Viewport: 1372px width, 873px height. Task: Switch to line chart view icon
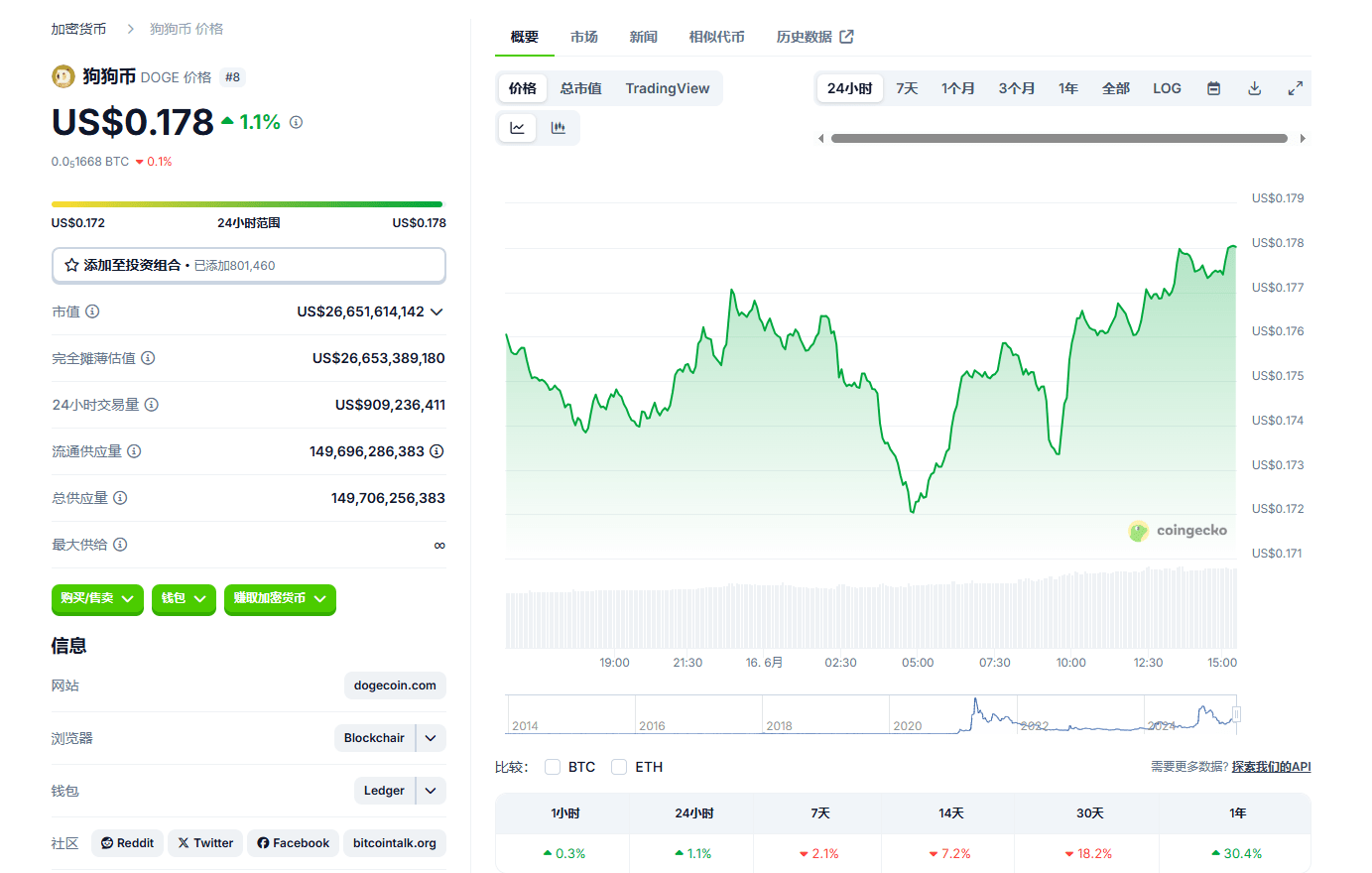(517, 128)
